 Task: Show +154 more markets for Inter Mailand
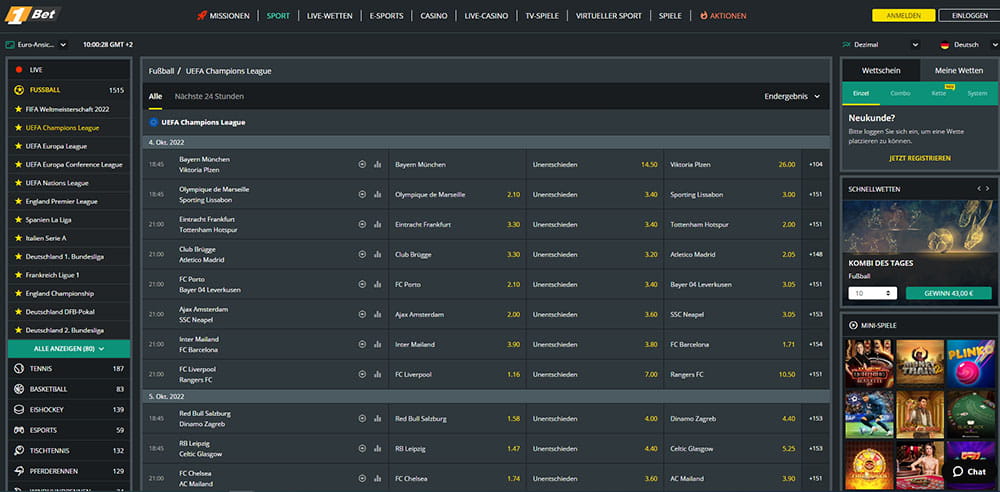[816, 345]
